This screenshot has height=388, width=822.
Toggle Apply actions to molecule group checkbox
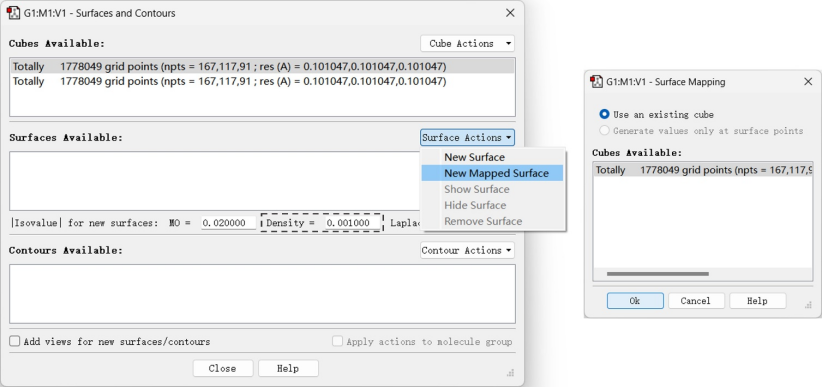[338, 341]
